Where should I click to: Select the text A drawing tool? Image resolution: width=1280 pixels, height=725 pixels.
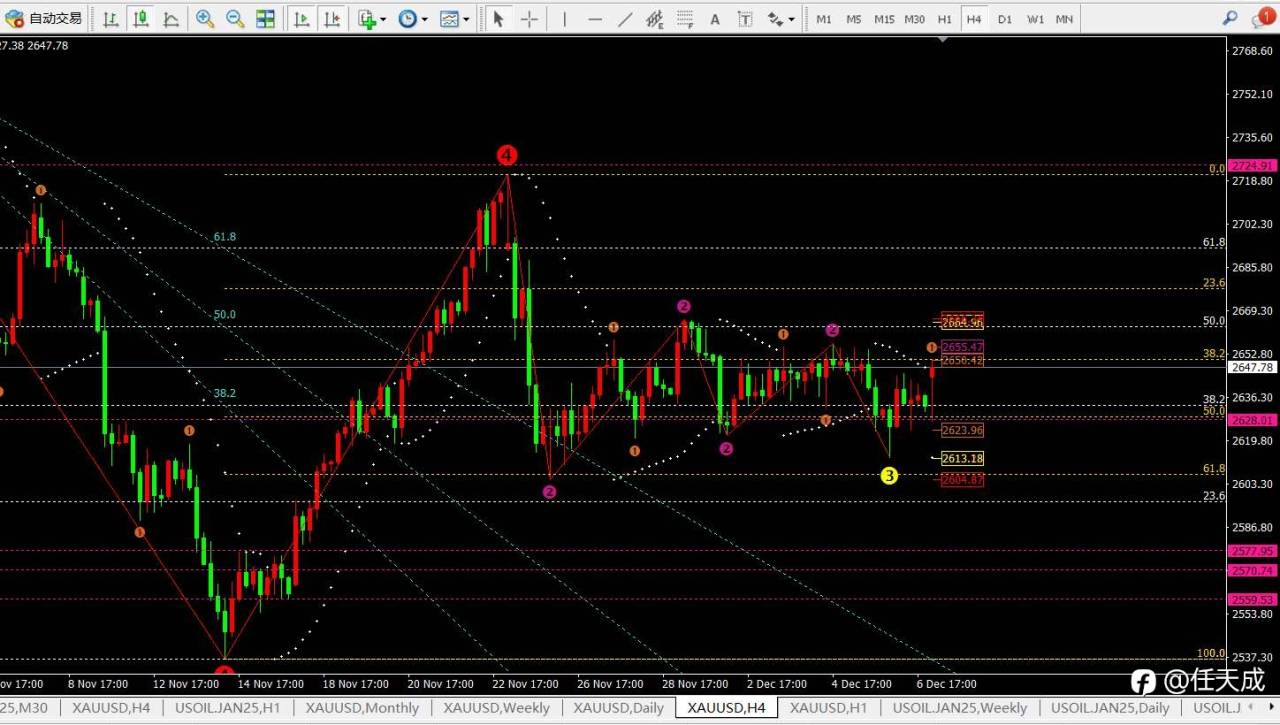[715, 18]
